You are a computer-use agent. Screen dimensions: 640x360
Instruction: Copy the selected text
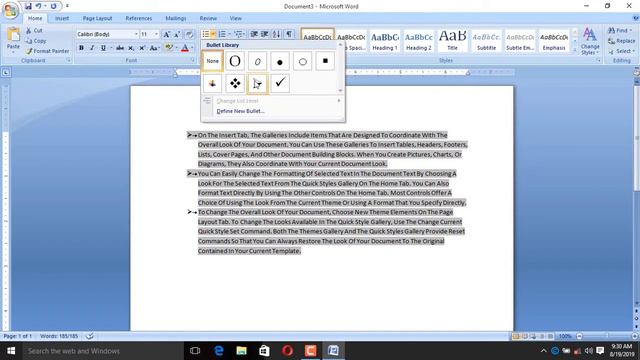36,41
